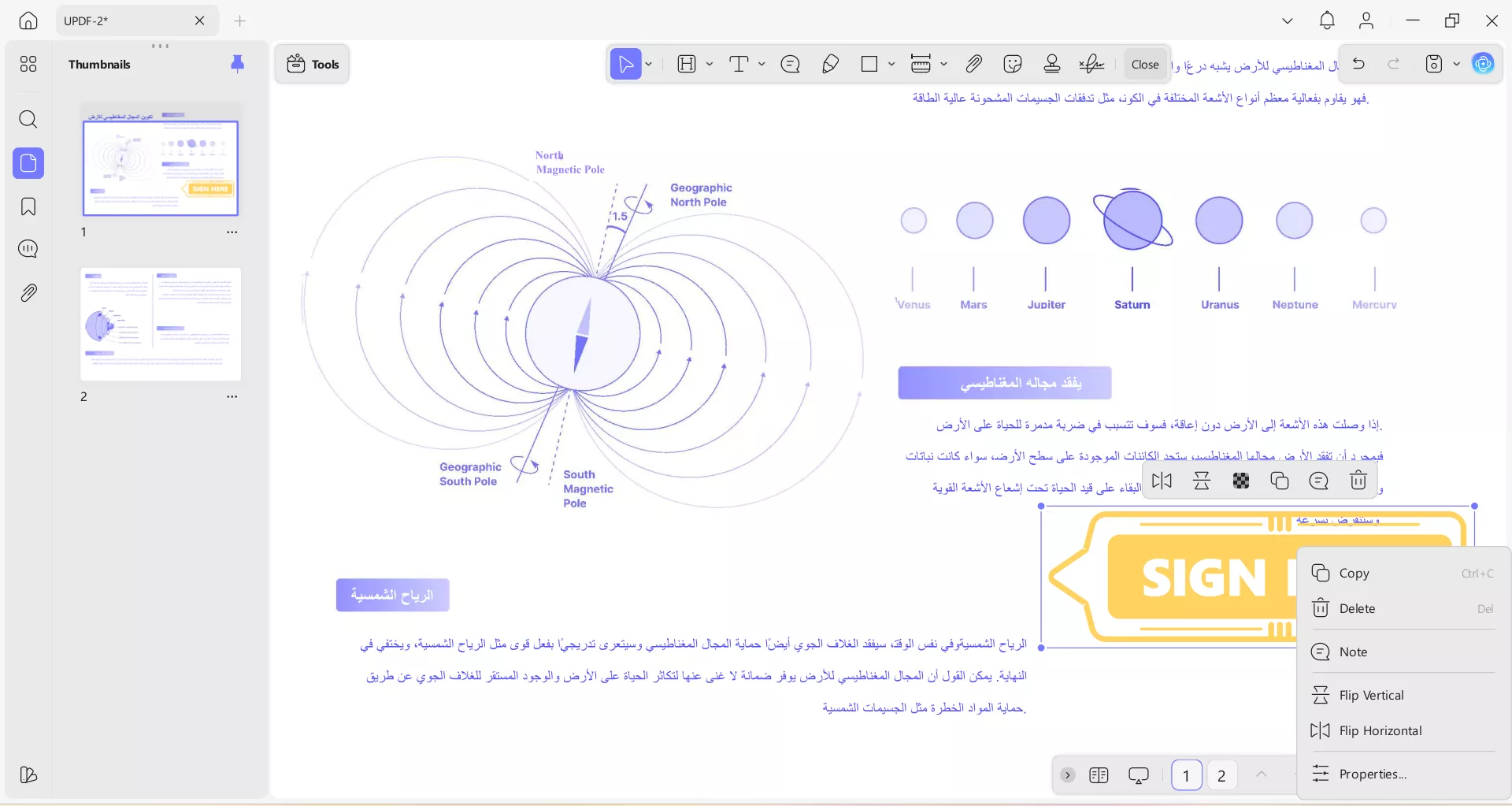Jump to page 2 in bottom bar

pos(1221,775)
